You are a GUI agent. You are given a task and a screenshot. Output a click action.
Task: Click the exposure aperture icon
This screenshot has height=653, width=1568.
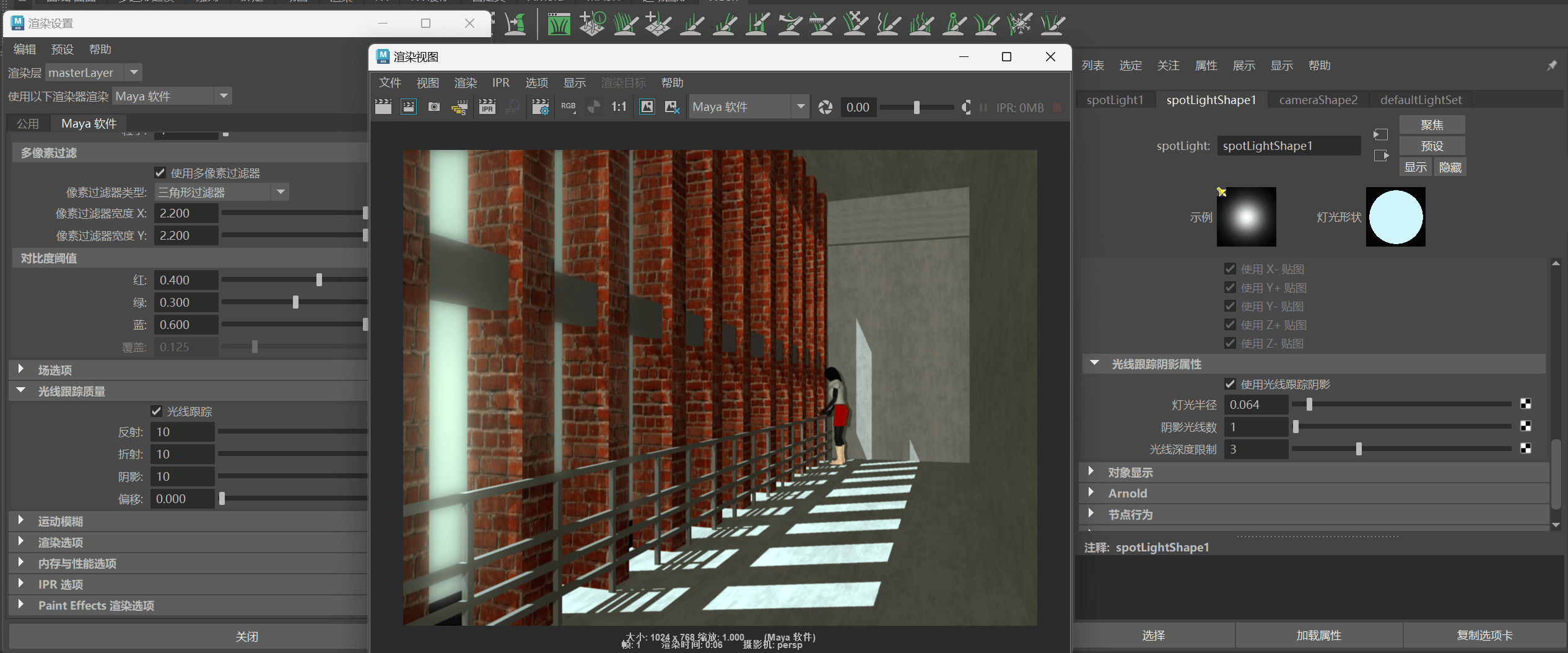click(x=825, y=107)
